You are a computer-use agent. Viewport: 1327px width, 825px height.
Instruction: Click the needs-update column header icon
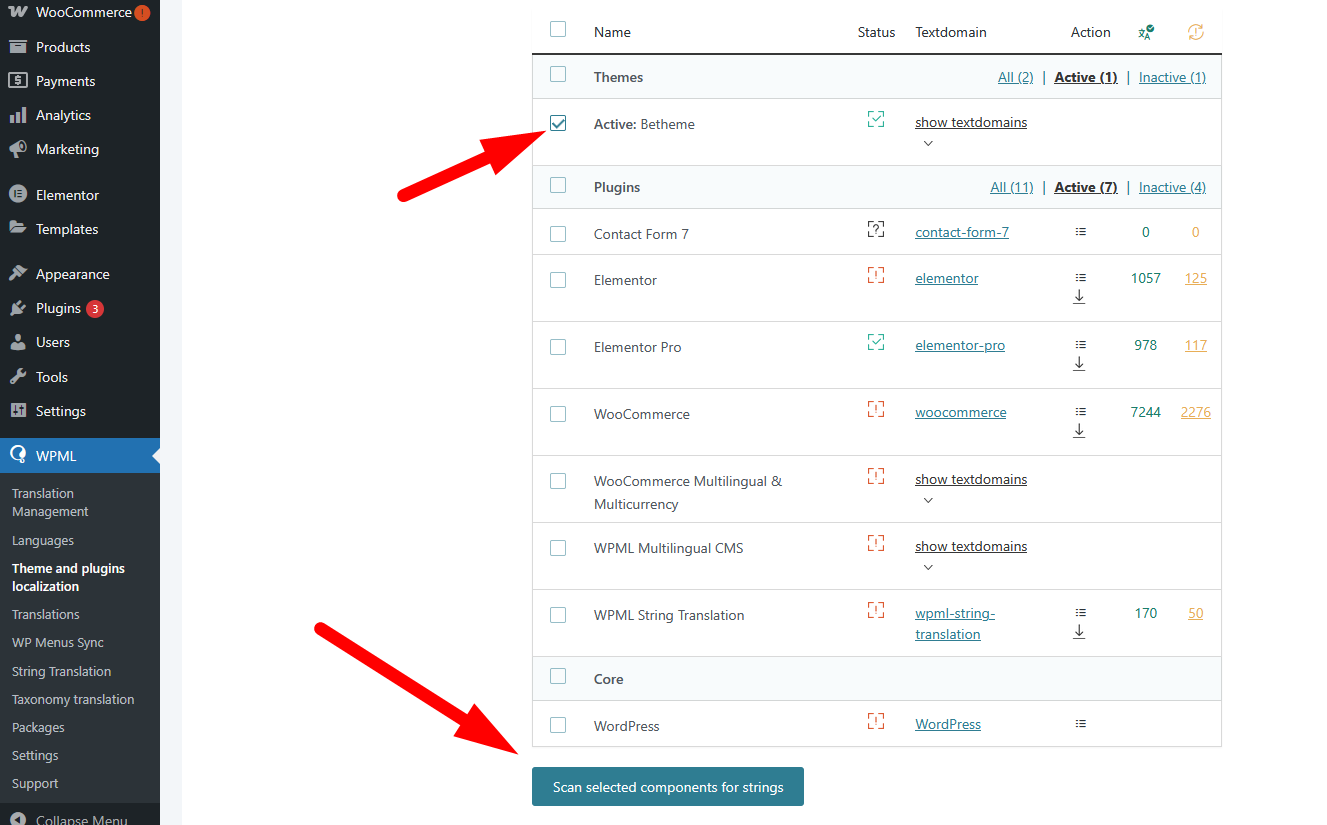[1196, 32]
